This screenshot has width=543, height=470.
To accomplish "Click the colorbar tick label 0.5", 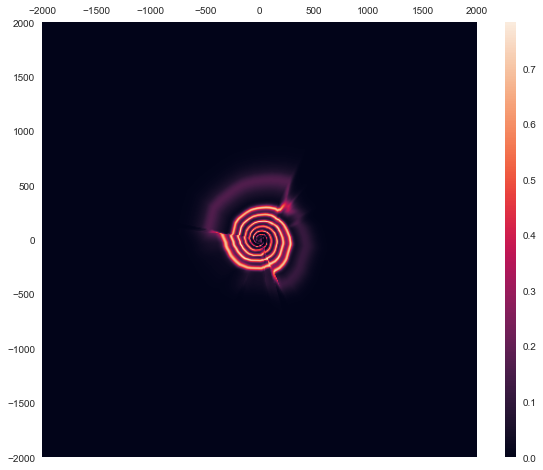I will point(529,180).
